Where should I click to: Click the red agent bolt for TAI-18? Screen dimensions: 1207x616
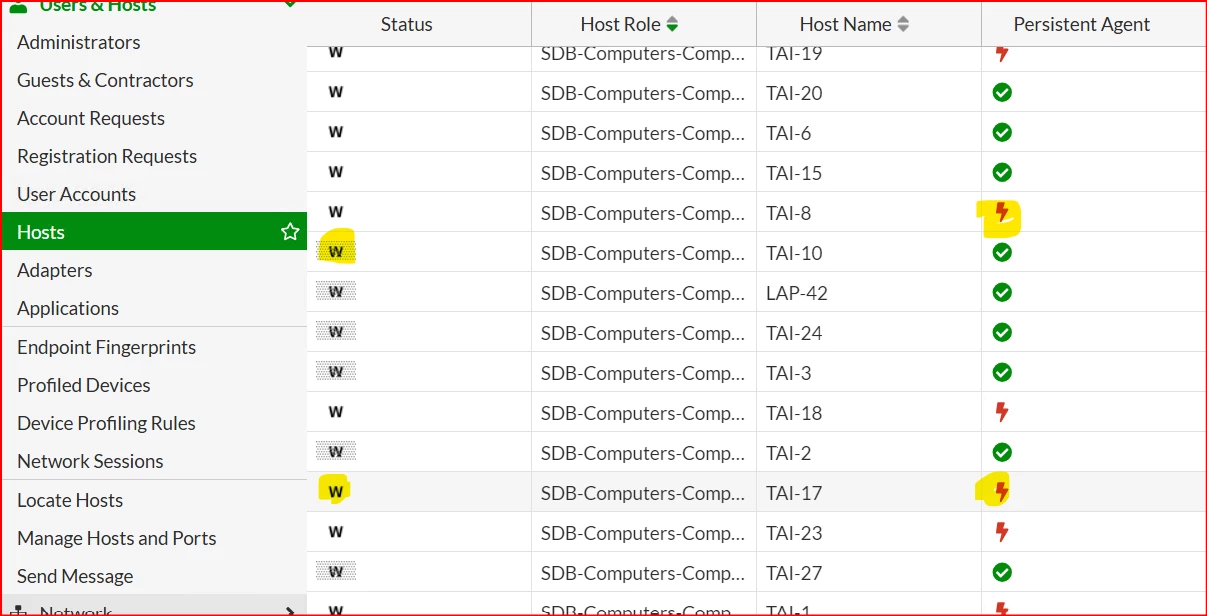pos(1002,412)
